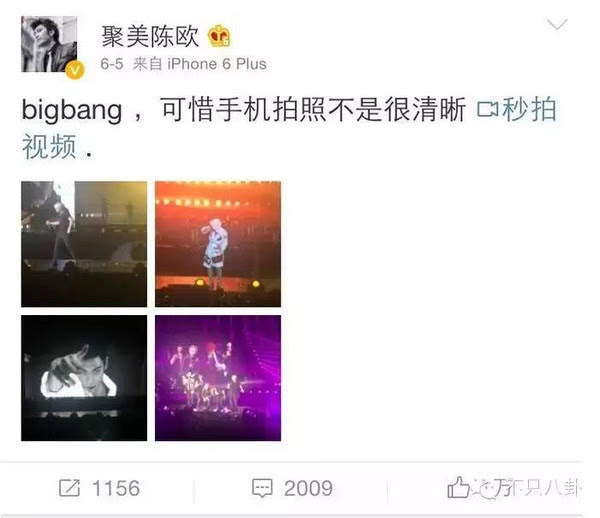Tap the bigbang post text body
Image resolution: width=600 pixels, height=518 pixels.
click(x=243, y=110)
